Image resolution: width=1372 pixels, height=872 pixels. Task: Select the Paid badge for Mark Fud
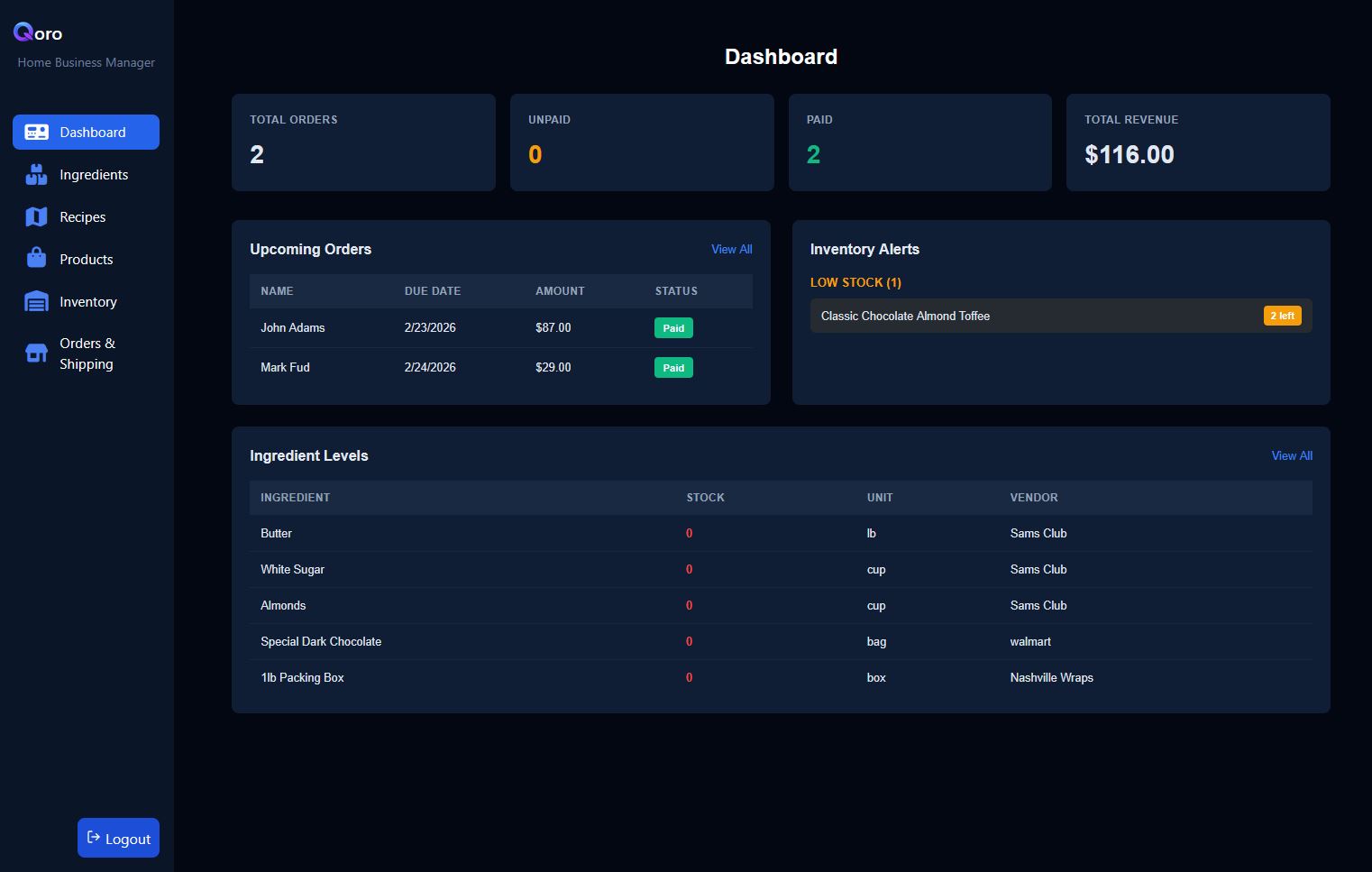click(x=673, y=368)
